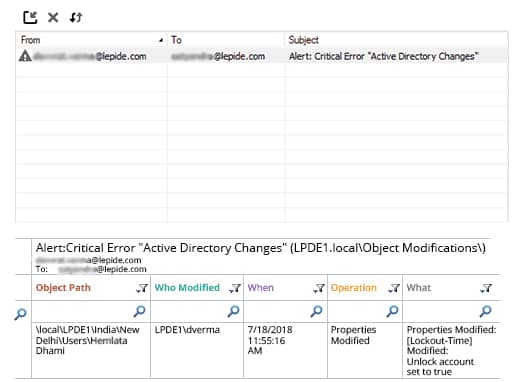Screen dimensions: 520x382
Task: Open the Who Modified filter funnel
Action: click(235, 288)
